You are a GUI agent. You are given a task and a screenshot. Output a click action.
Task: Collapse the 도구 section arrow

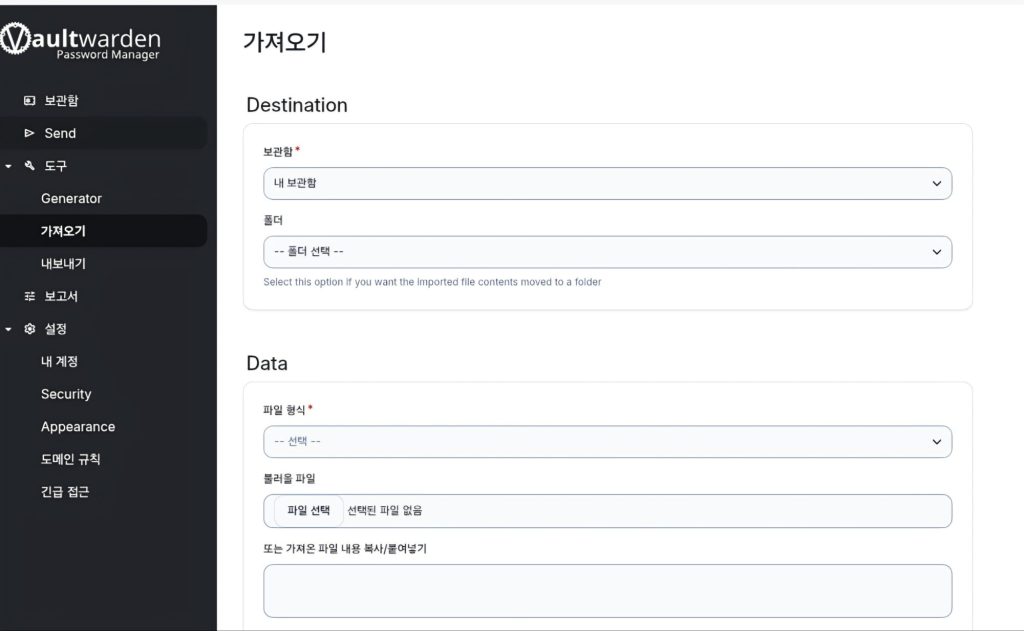(x=8, y=167)
